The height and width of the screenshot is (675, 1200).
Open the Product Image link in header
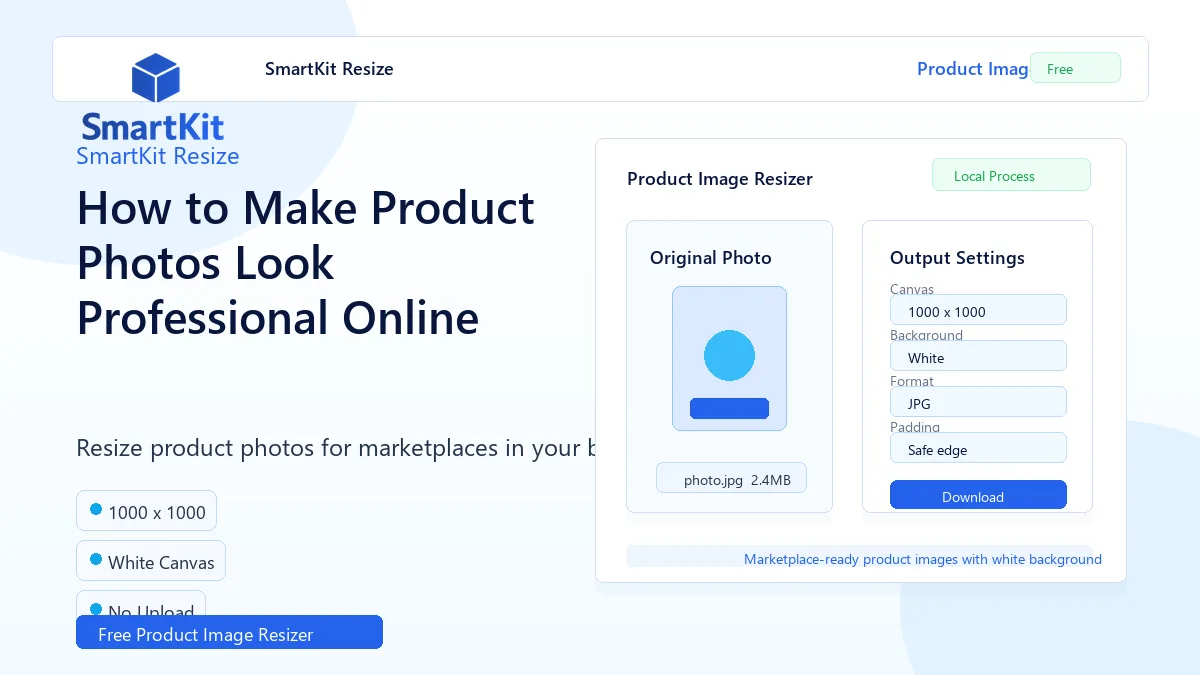pyautogui.click(x=973, y=69)
